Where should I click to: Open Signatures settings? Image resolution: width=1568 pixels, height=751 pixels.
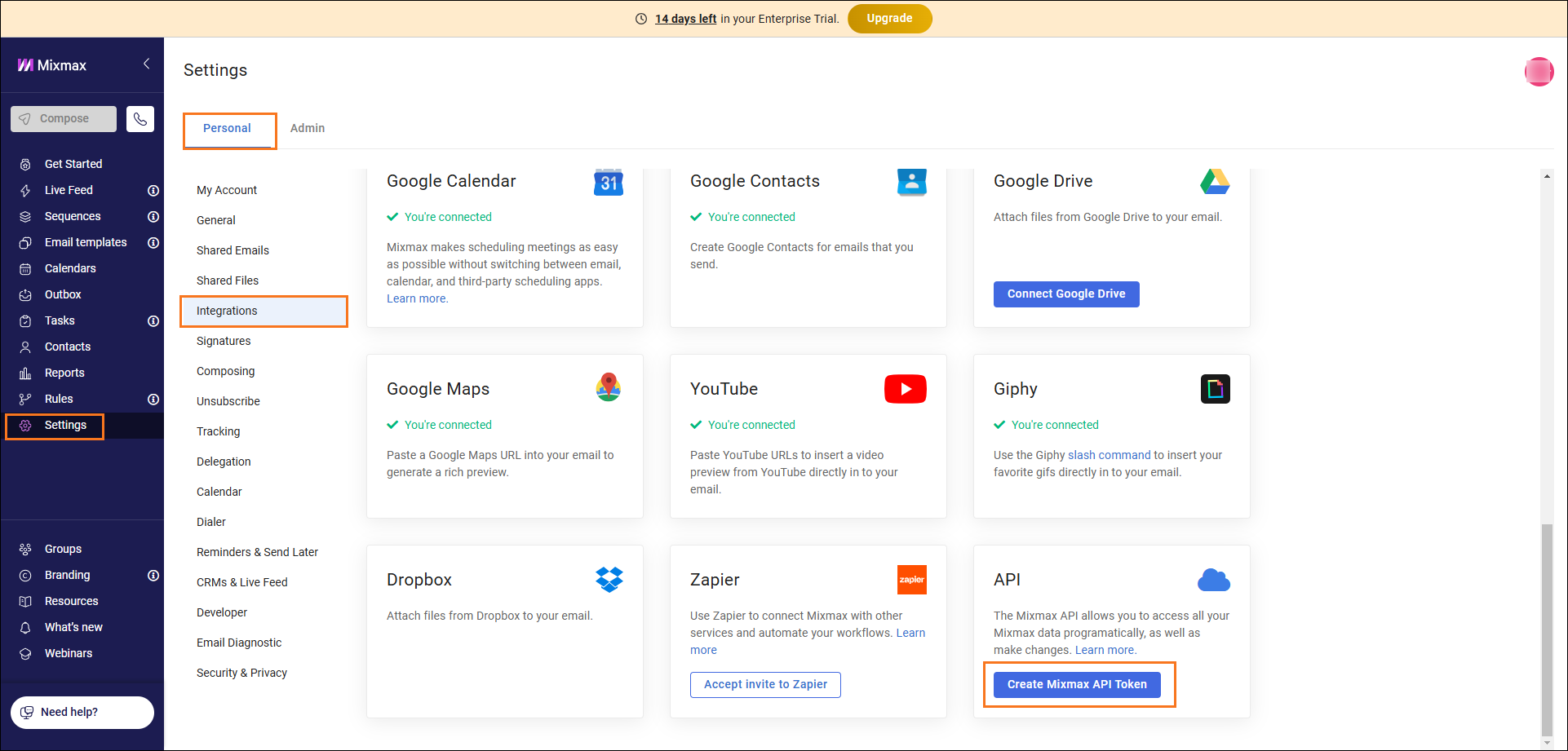point(224,342)
